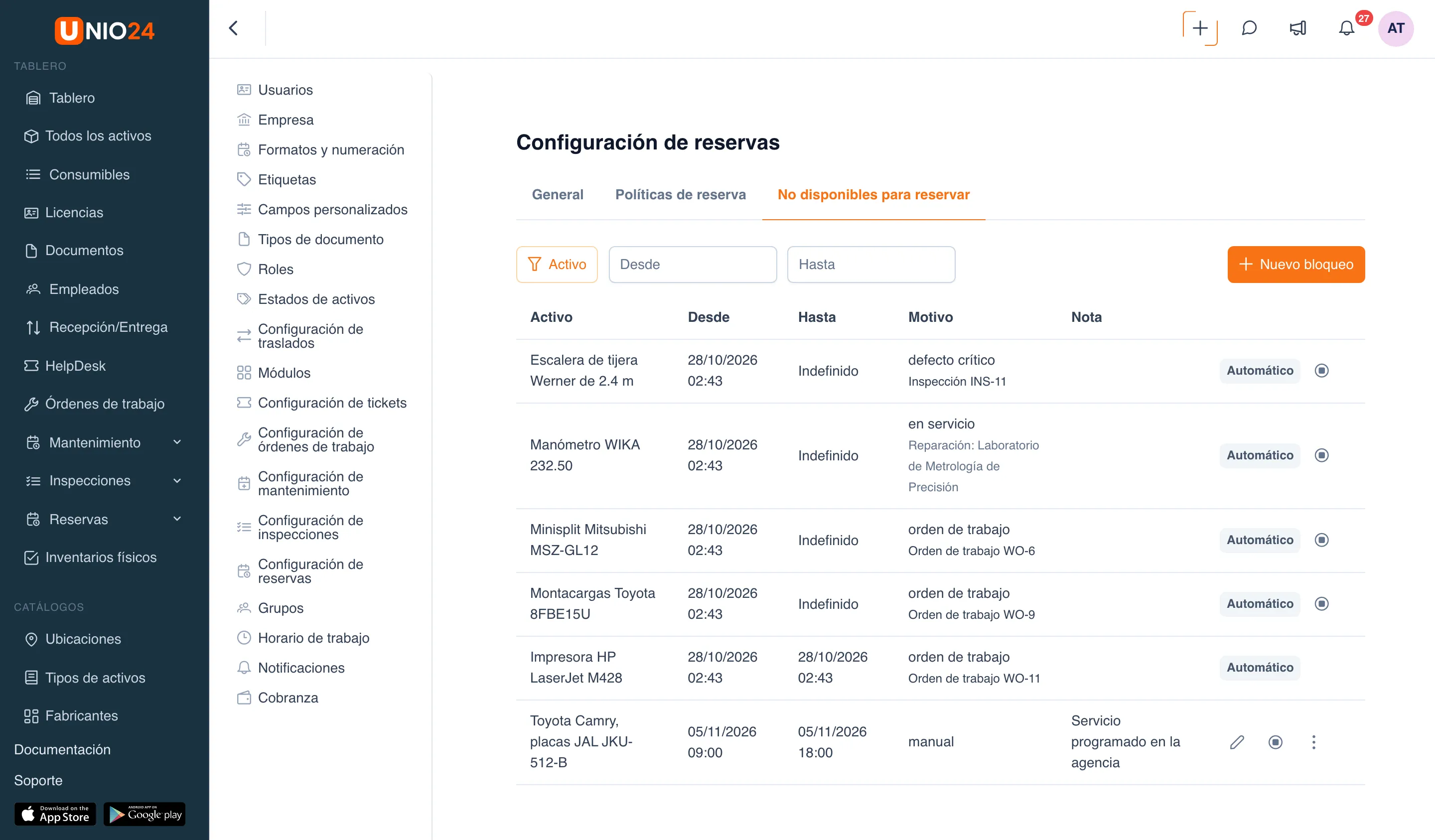Image resolution: width=1435 pixels, height=840 pixels.
Task: Open the Soporte link
Action: point(38,780)
